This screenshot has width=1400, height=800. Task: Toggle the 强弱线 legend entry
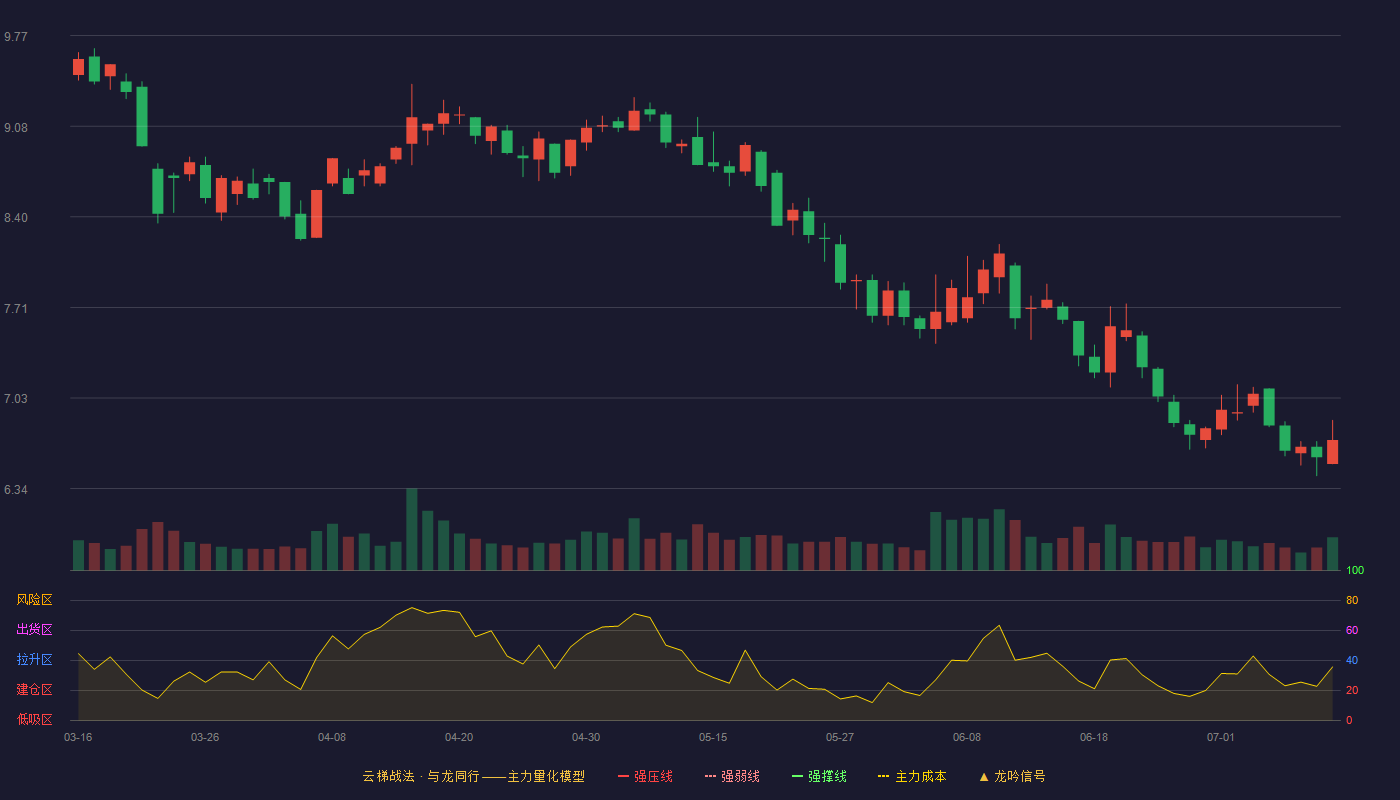click(x=732, y=776)
